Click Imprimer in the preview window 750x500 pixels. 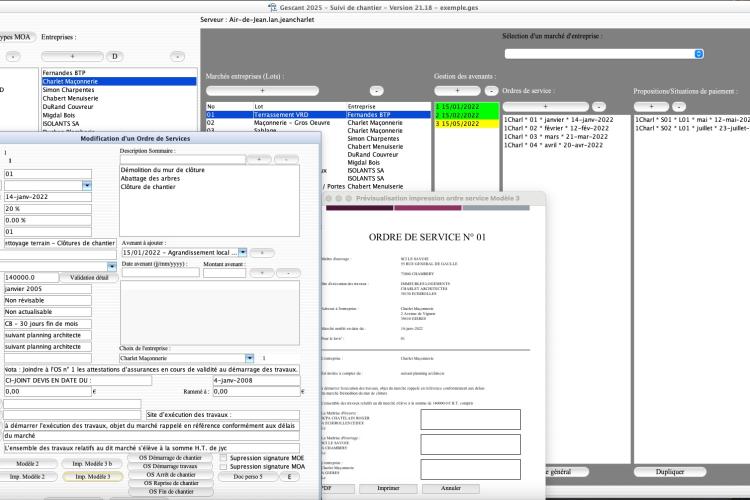coord(388,489)
